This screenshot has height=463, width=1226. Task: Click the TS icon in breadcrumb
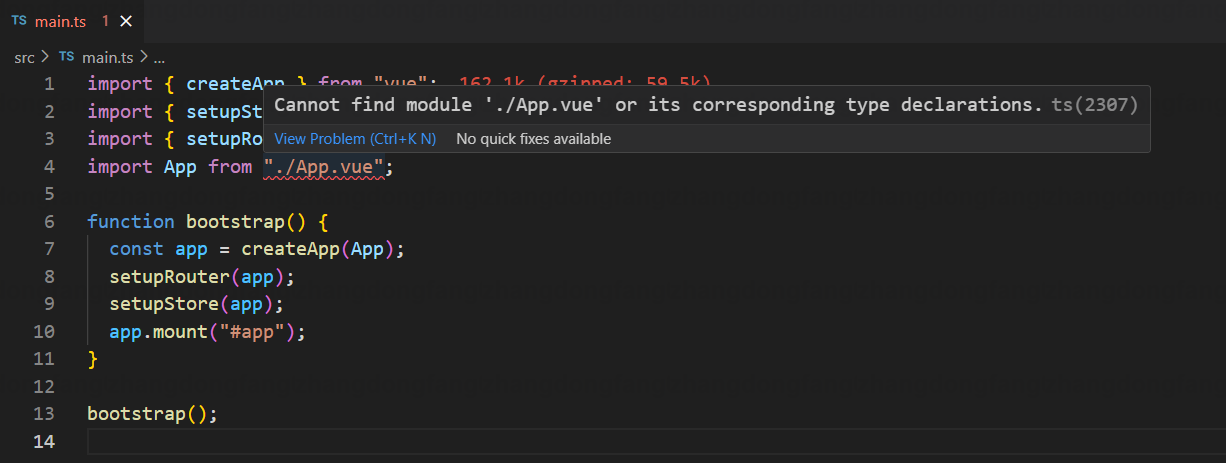67,57
